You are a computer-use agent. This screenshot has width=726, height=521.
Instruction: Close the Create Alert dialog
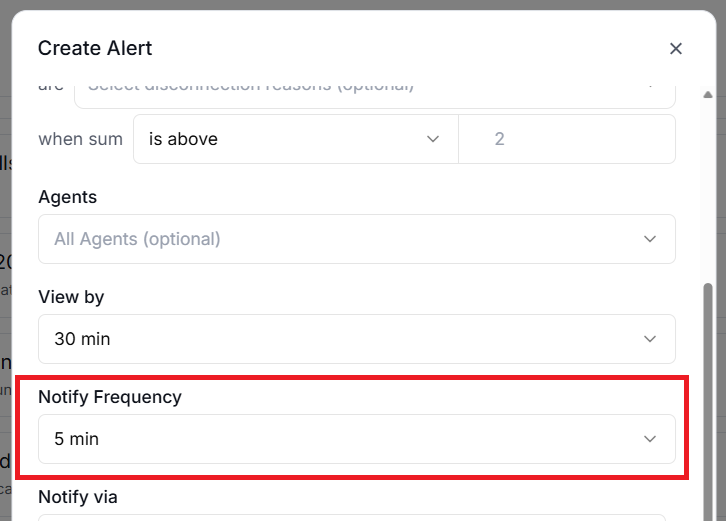click(x=676, y=48)
